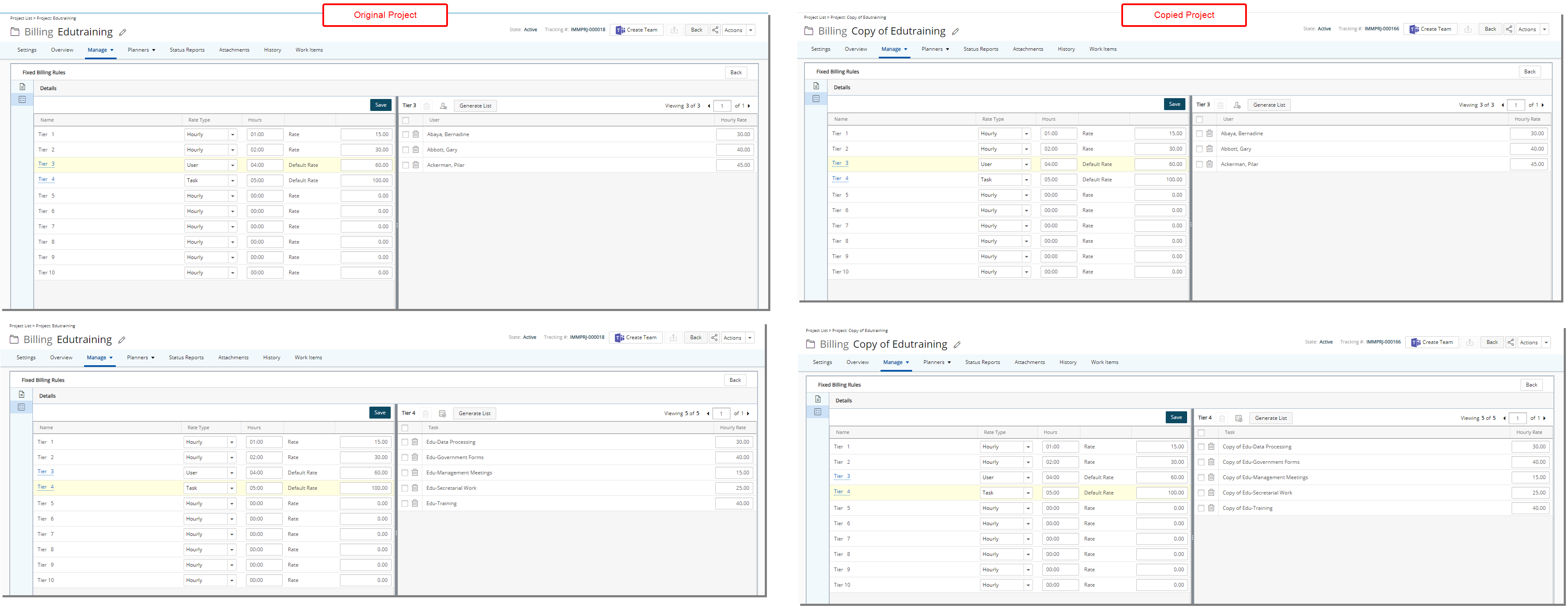The width and height of the screenshot is (1568, 608).
Task: Select all users checkbox in original Edutraining Tier 3 header
Action: 405,120
